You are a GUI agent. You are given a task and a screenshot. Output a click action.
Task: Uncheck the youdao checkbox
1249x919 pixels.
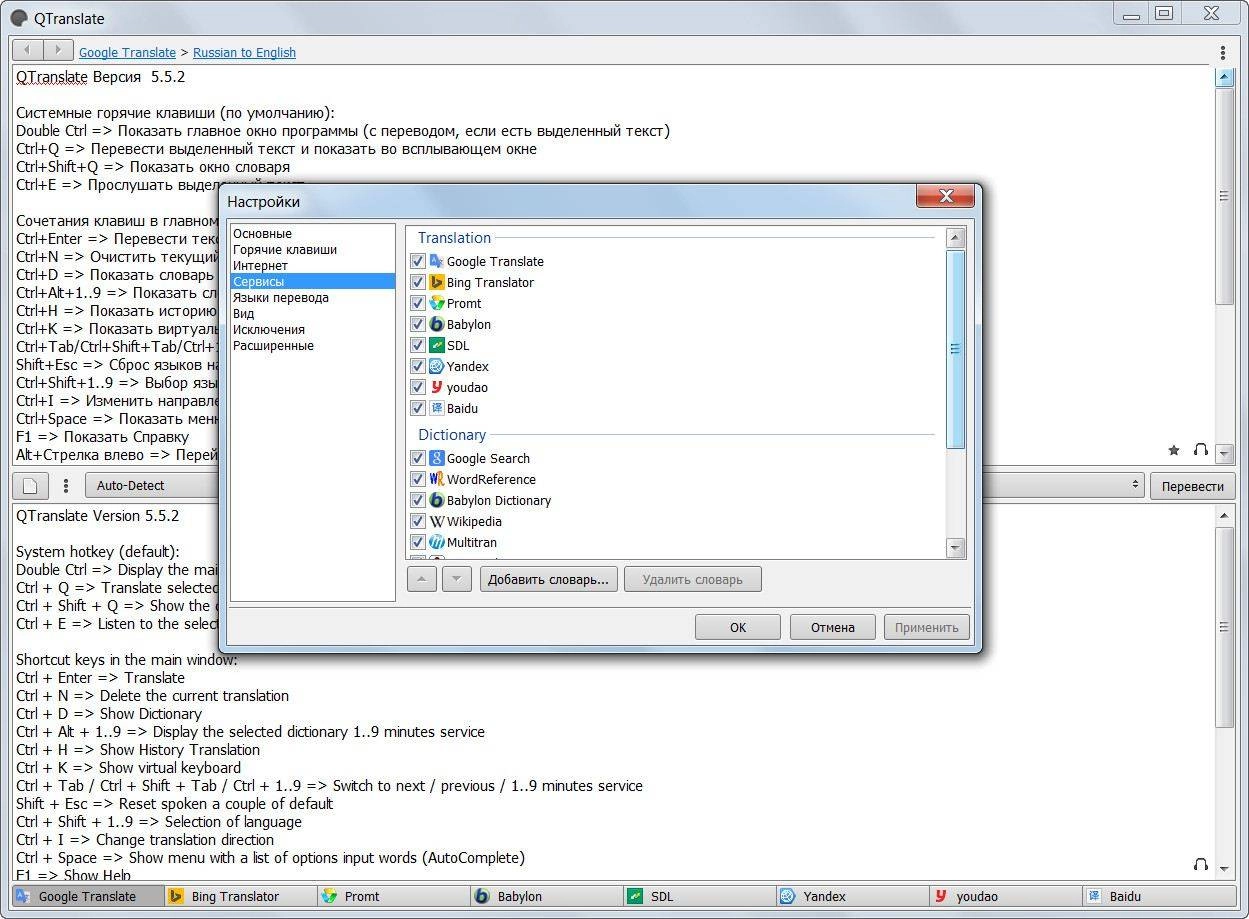click(x=418, y=387)
